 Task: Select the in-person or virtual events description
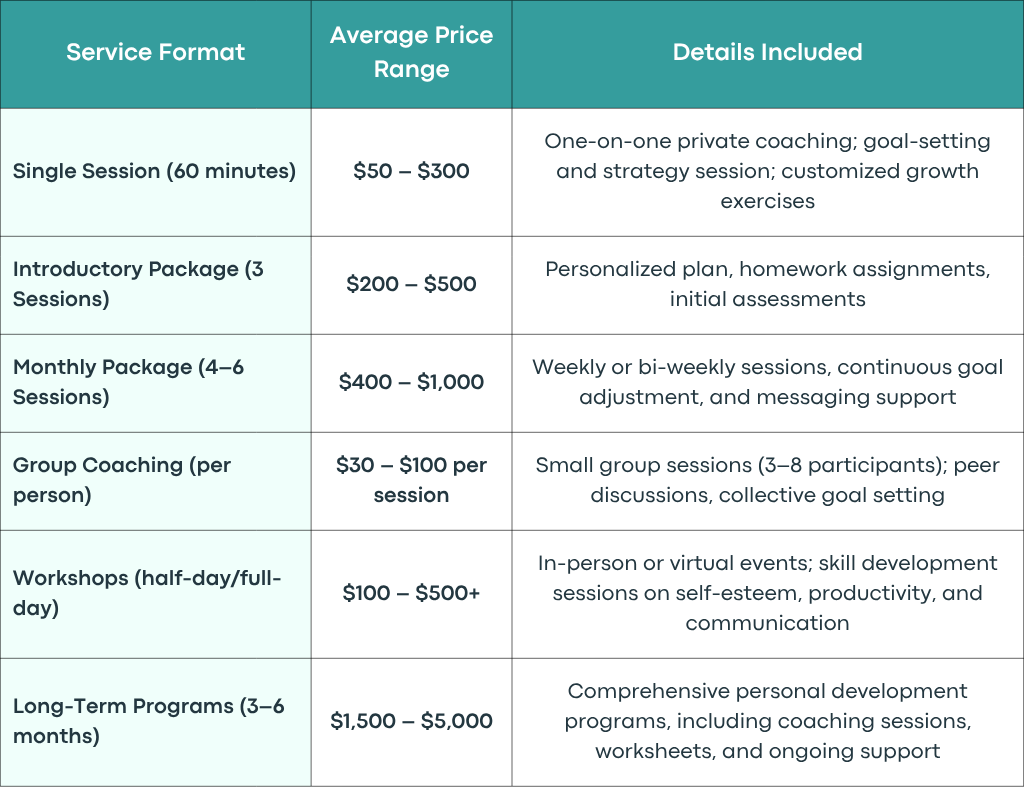coord(767,593)
